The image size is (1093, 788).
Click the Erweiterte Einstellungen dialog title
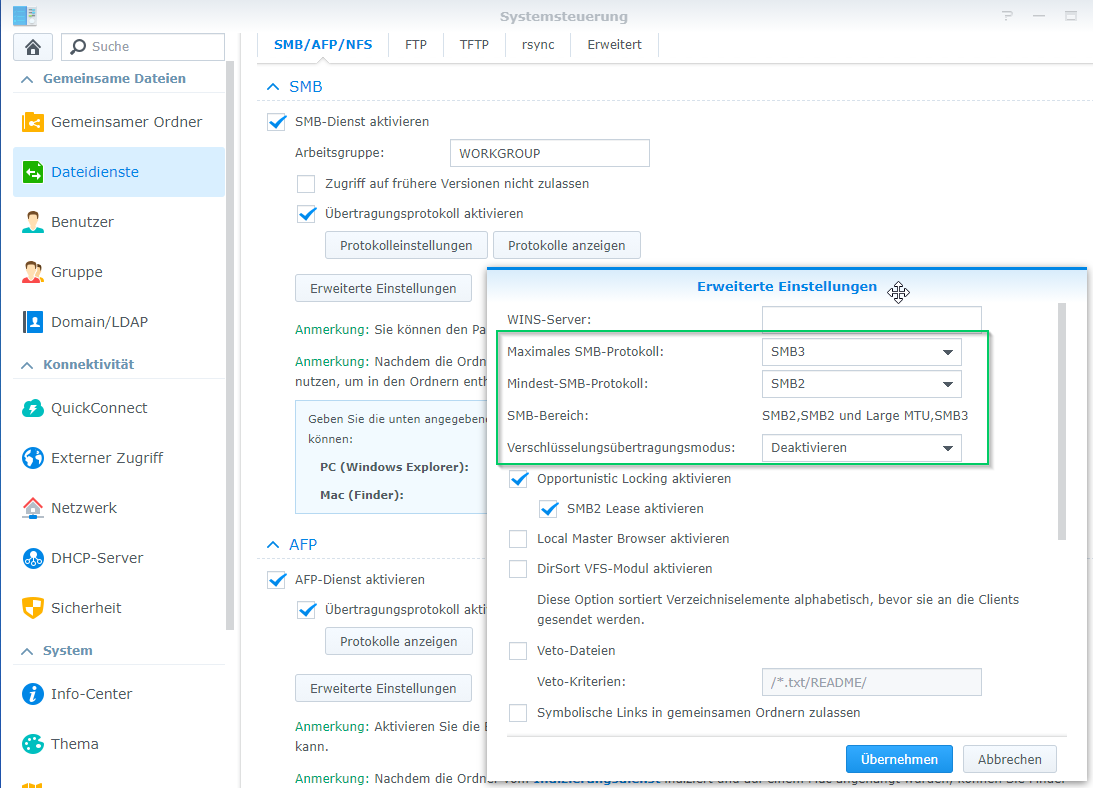pyautogui.click(x=787, y=287)
